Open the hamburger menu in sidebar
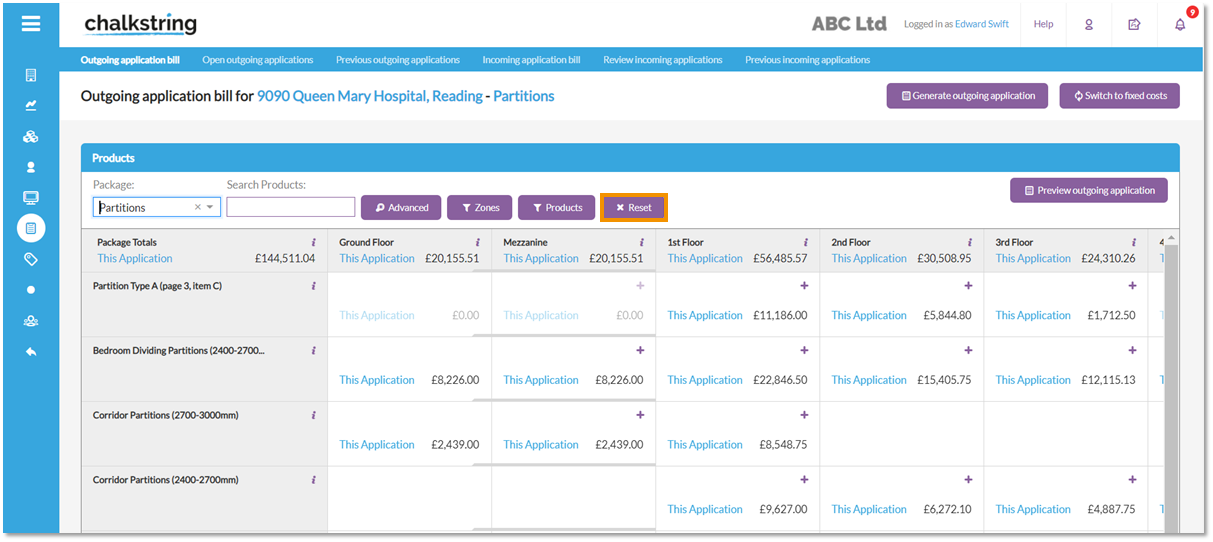Screen dimensions: 1213x542 coord(31,23)
